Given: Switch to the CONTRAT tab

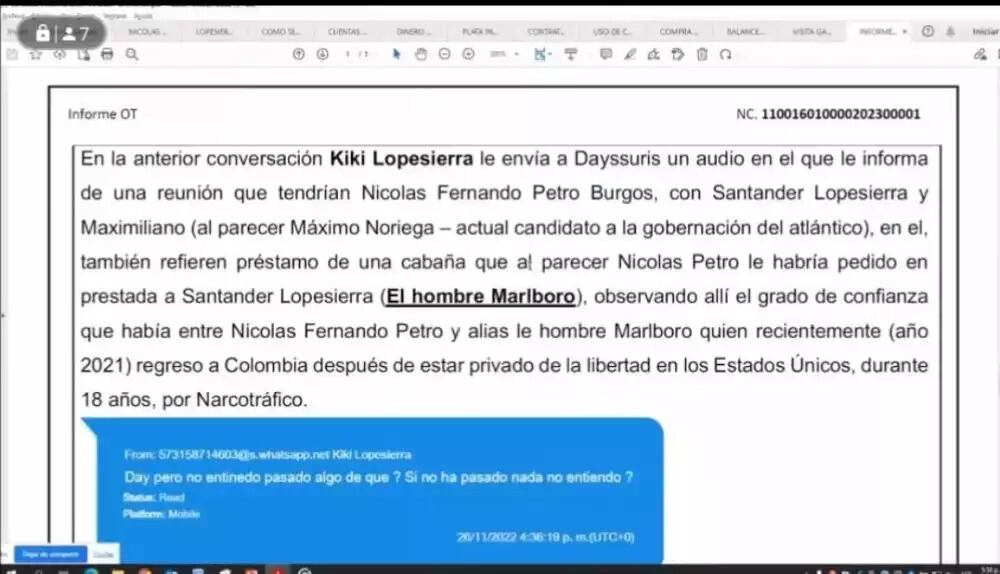Looking at the screenshot, I should 545,31.
